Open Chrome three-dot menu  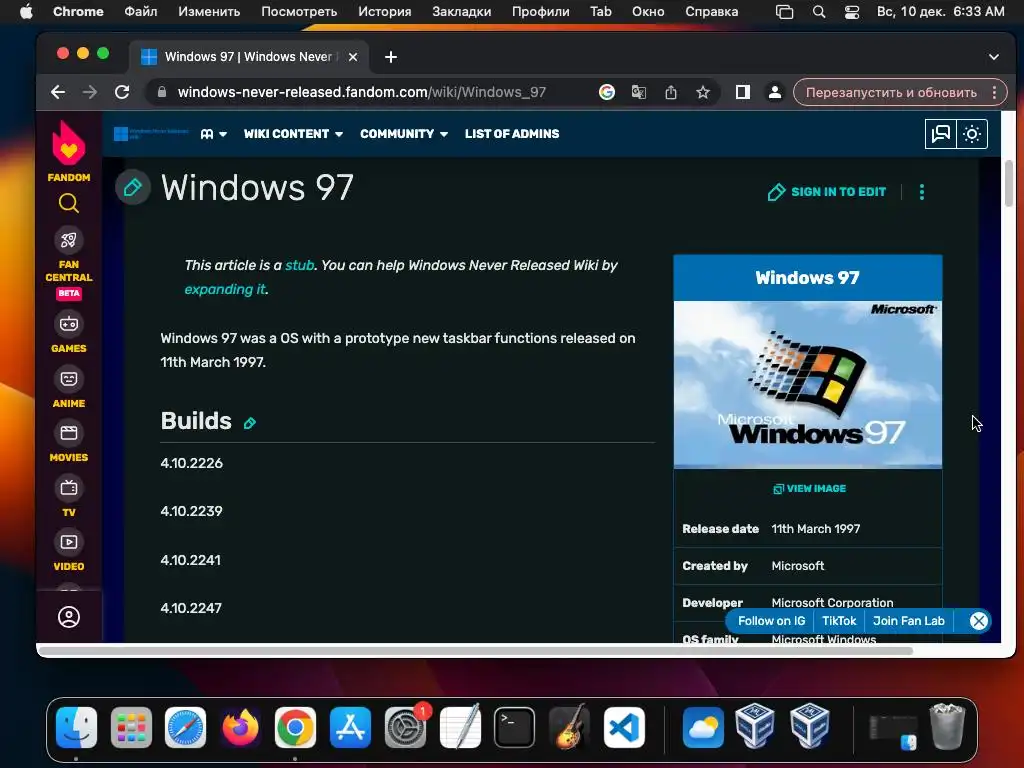[995, 92]
